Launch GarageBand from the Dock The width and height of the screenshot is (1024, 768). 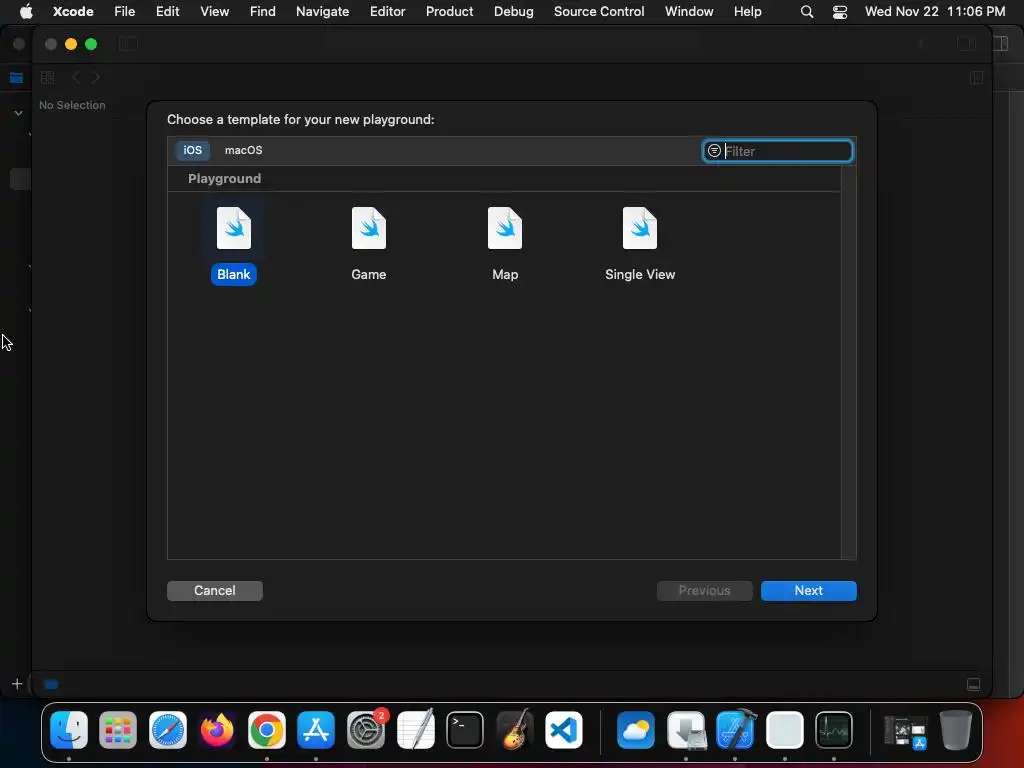point(515,729)
